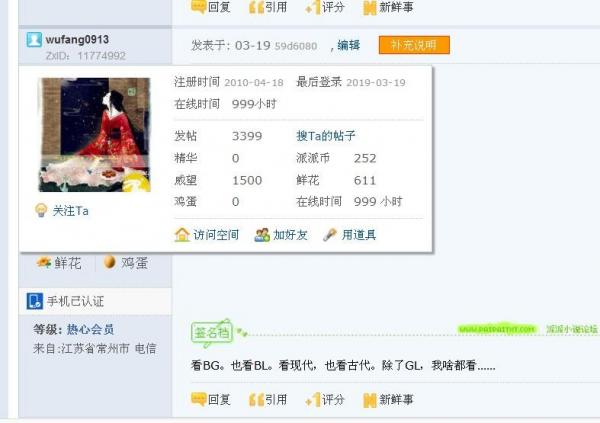
Task: Click the 引用 quote button at bottom
Action: click(268, 400)
